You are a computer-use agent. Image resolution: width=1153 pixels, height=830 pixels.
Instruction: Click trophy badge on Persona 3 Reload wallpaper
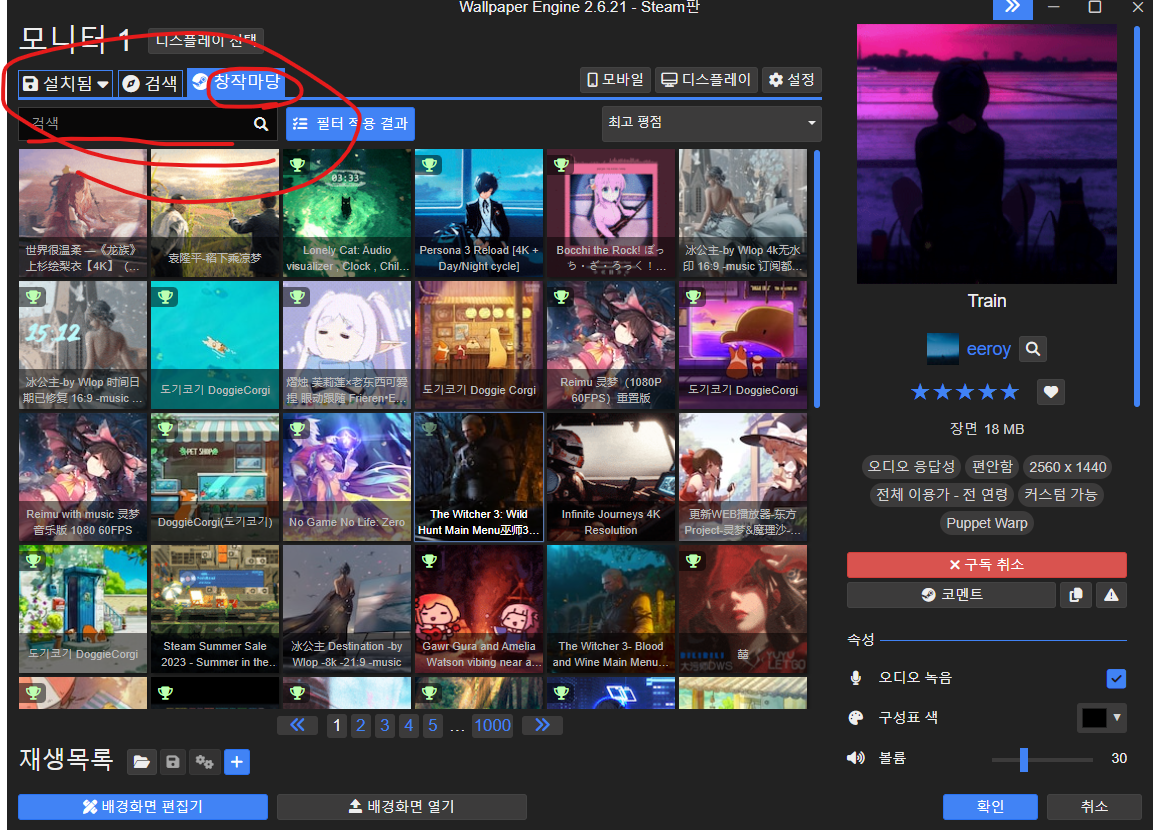[x=429, y=165]
